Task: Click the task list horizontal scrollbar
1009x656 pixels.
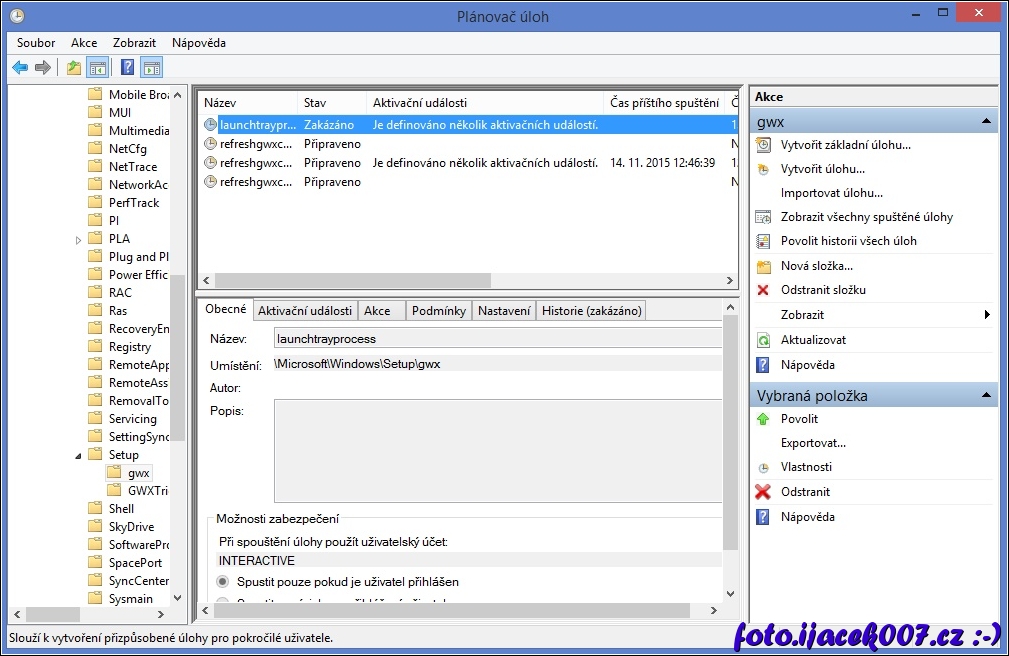Action: point(352,281)
